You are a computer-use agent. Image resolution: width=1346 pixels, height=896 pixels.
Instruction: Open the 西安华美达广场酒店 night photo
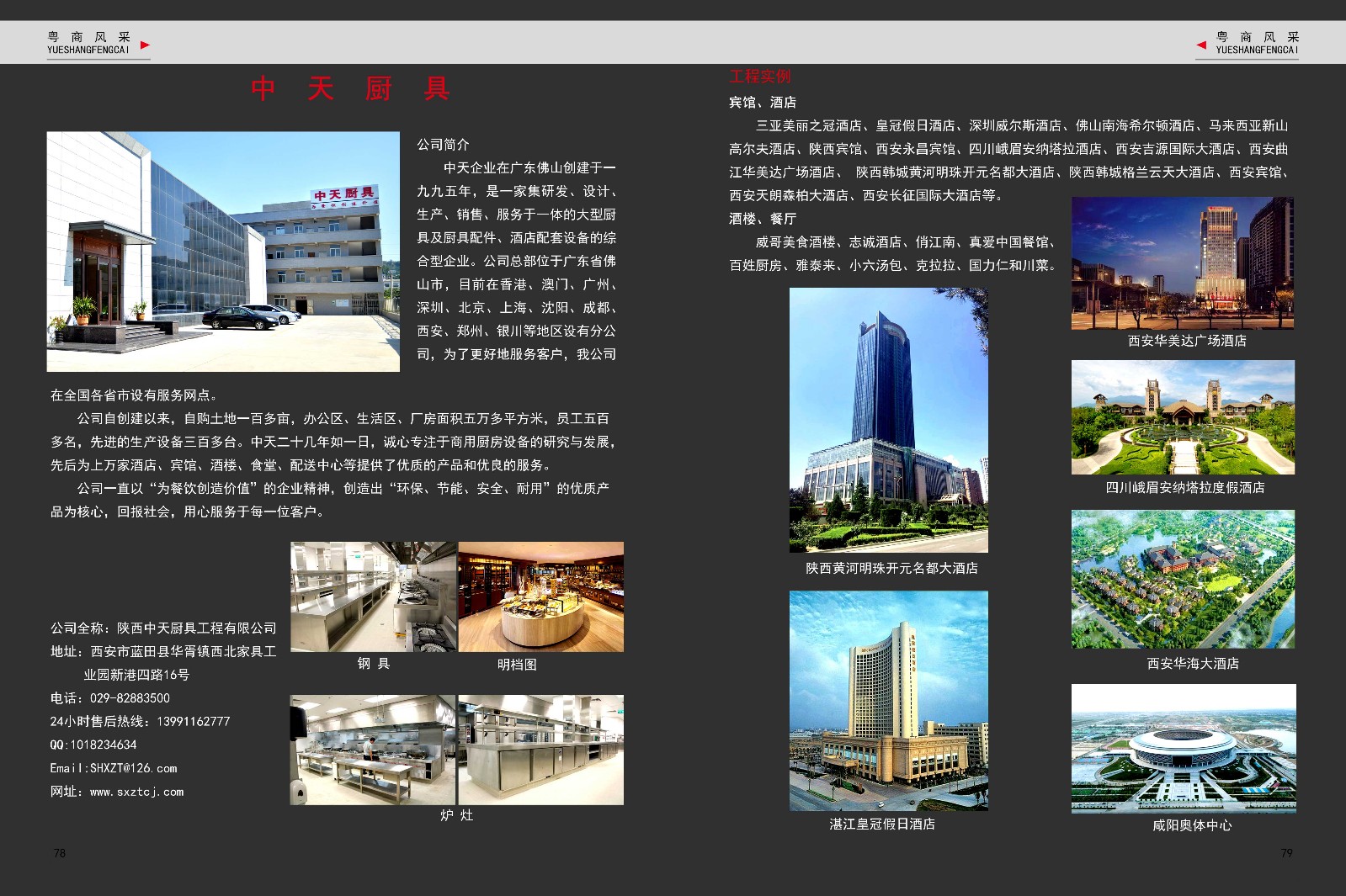pyautogui.click(x=1183, y=263)
